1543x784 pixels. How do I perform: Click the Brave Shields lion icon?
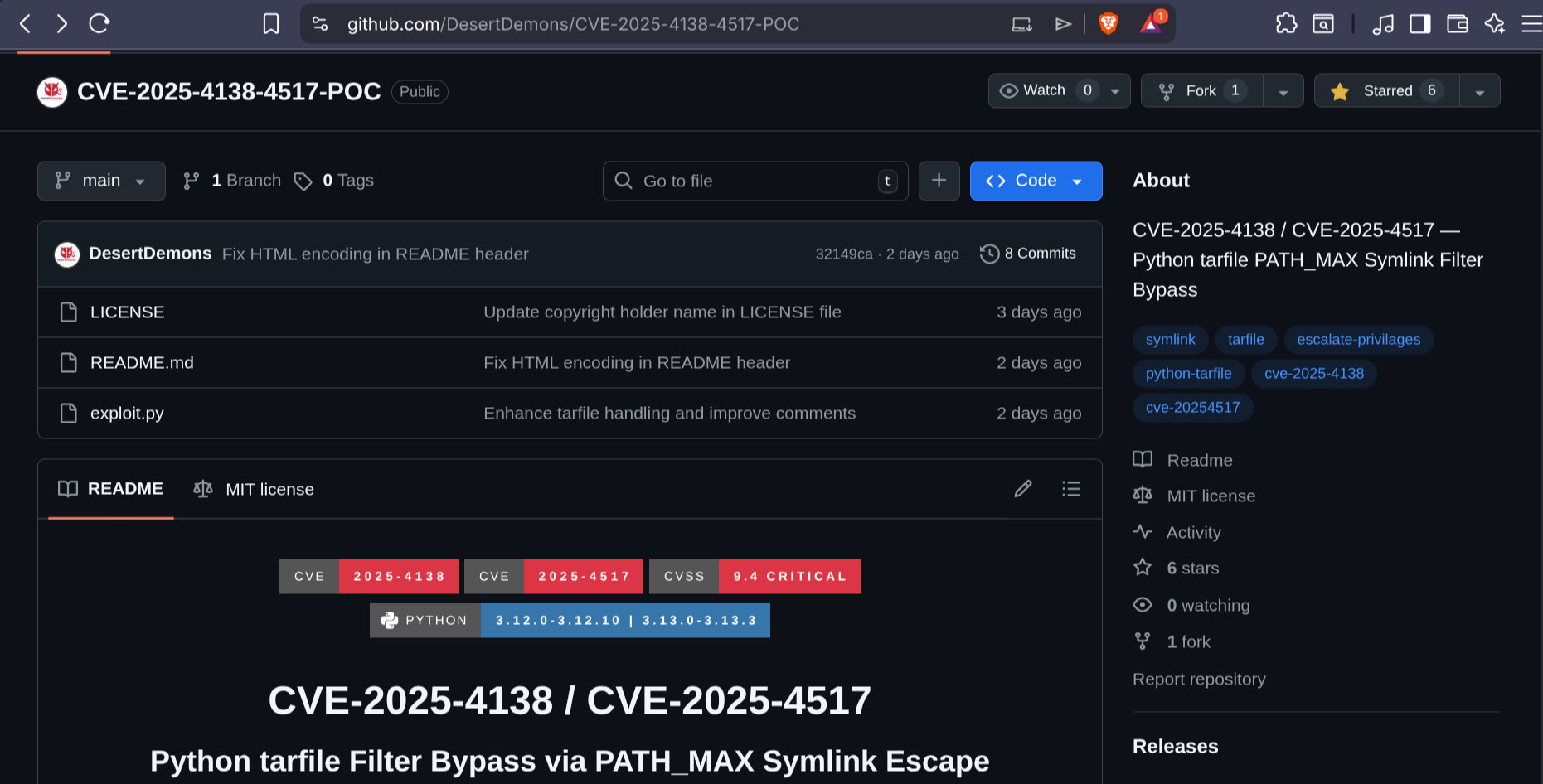1108,24
